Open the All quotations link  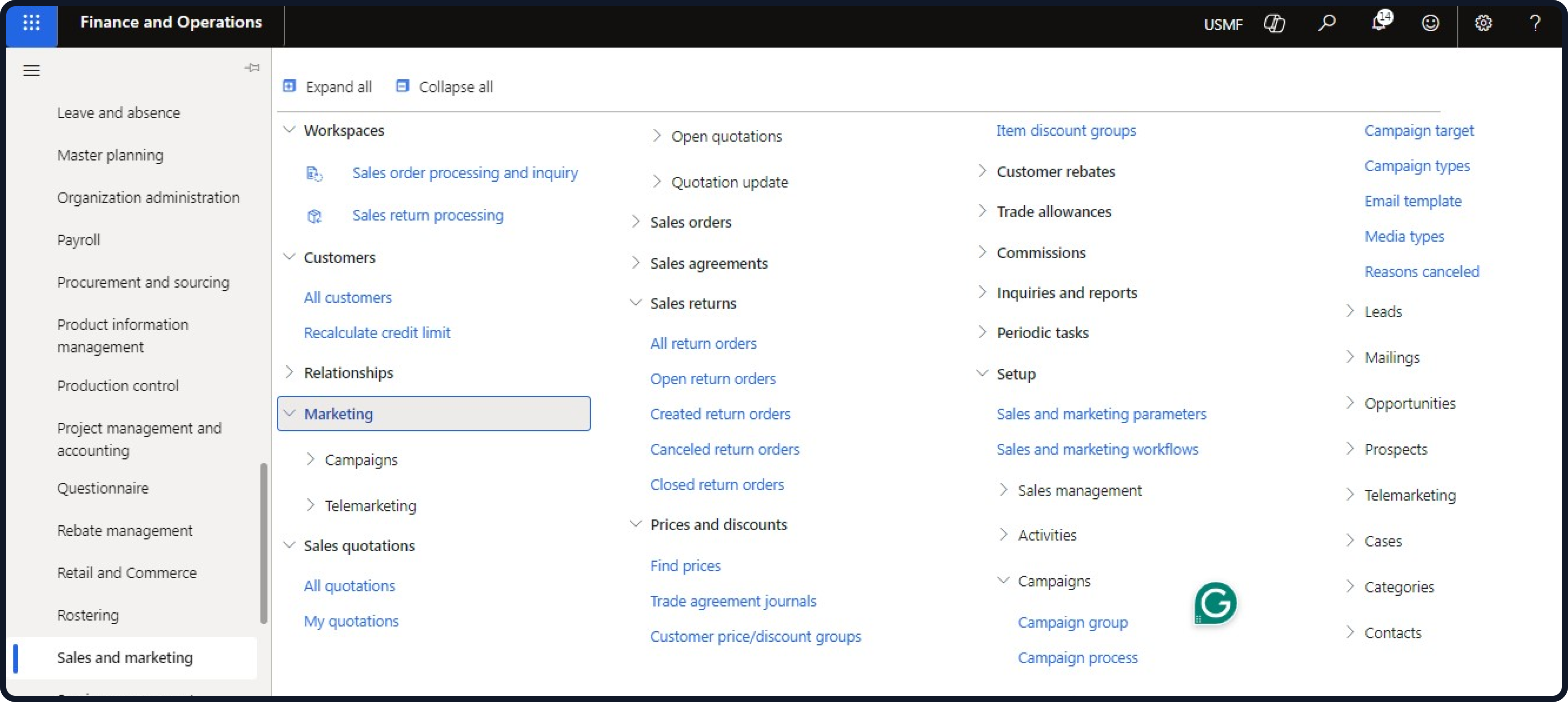[x=349, y=586]
